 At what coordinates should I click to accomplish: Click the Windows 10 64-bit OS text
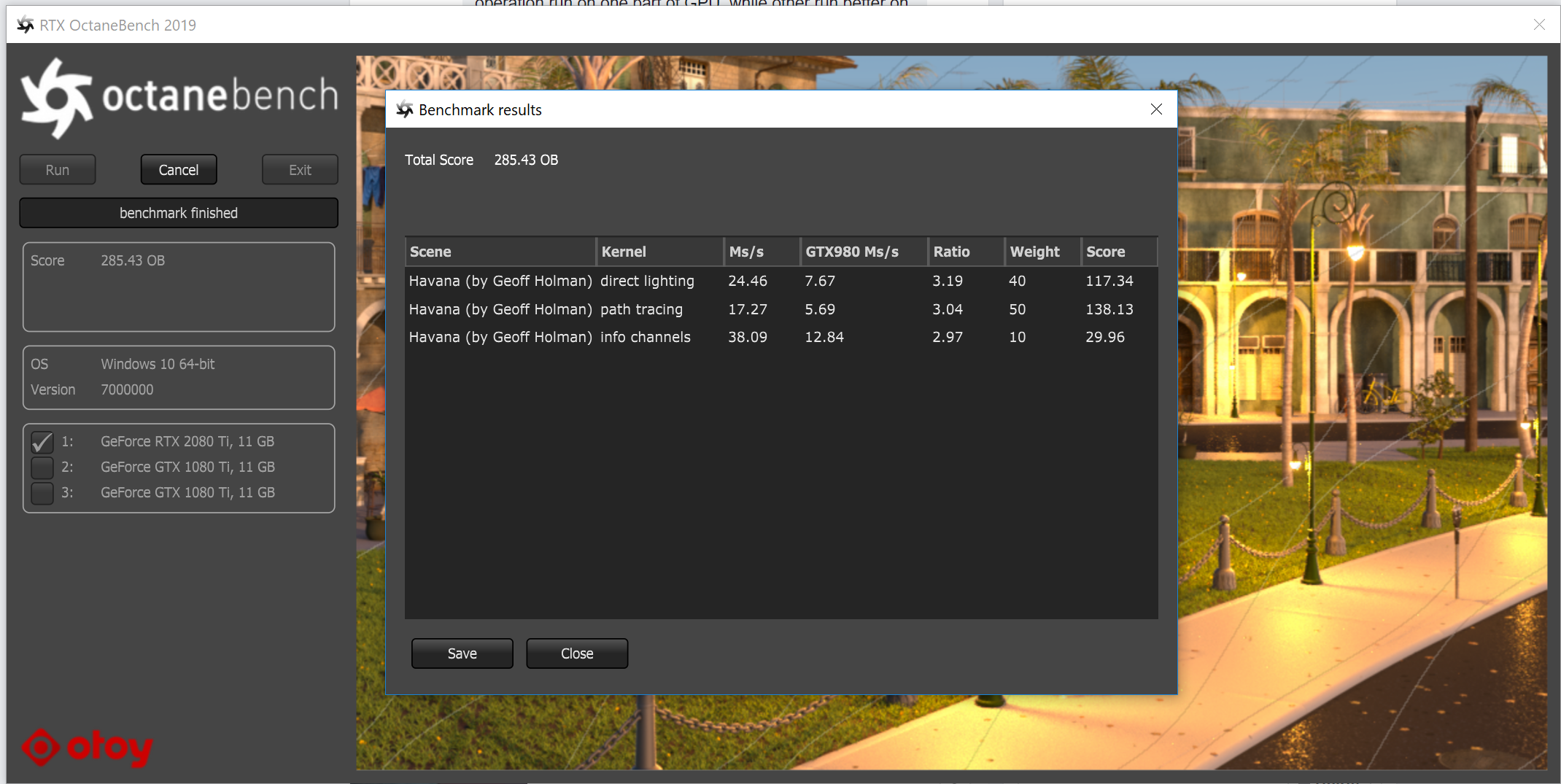click(x=158, y=364)
